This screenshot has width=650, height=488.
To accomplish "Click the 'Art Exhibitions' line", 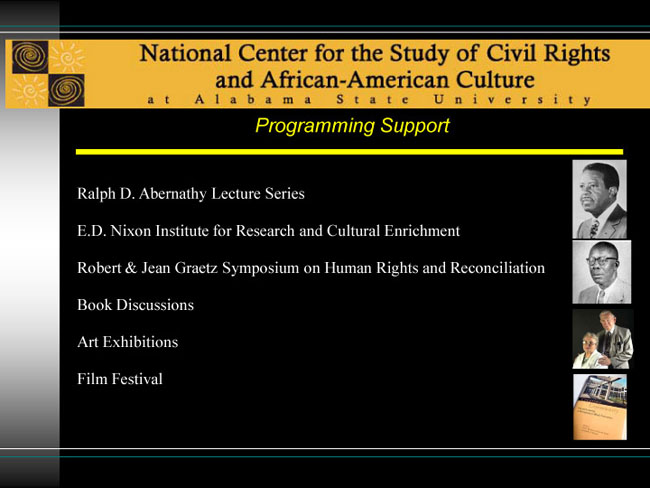I will pos(128,342).
